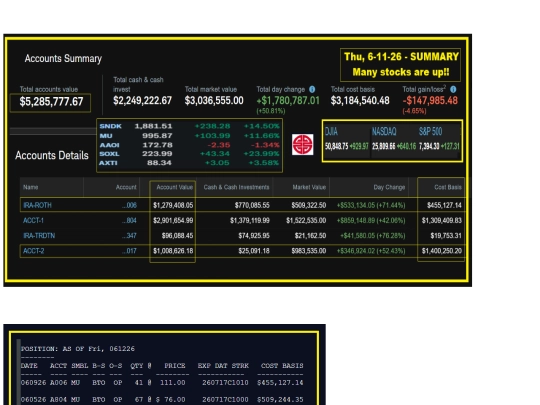Click the info icon beside Total gain/loss
Screen dimensions: 540x405
(453, 89)
